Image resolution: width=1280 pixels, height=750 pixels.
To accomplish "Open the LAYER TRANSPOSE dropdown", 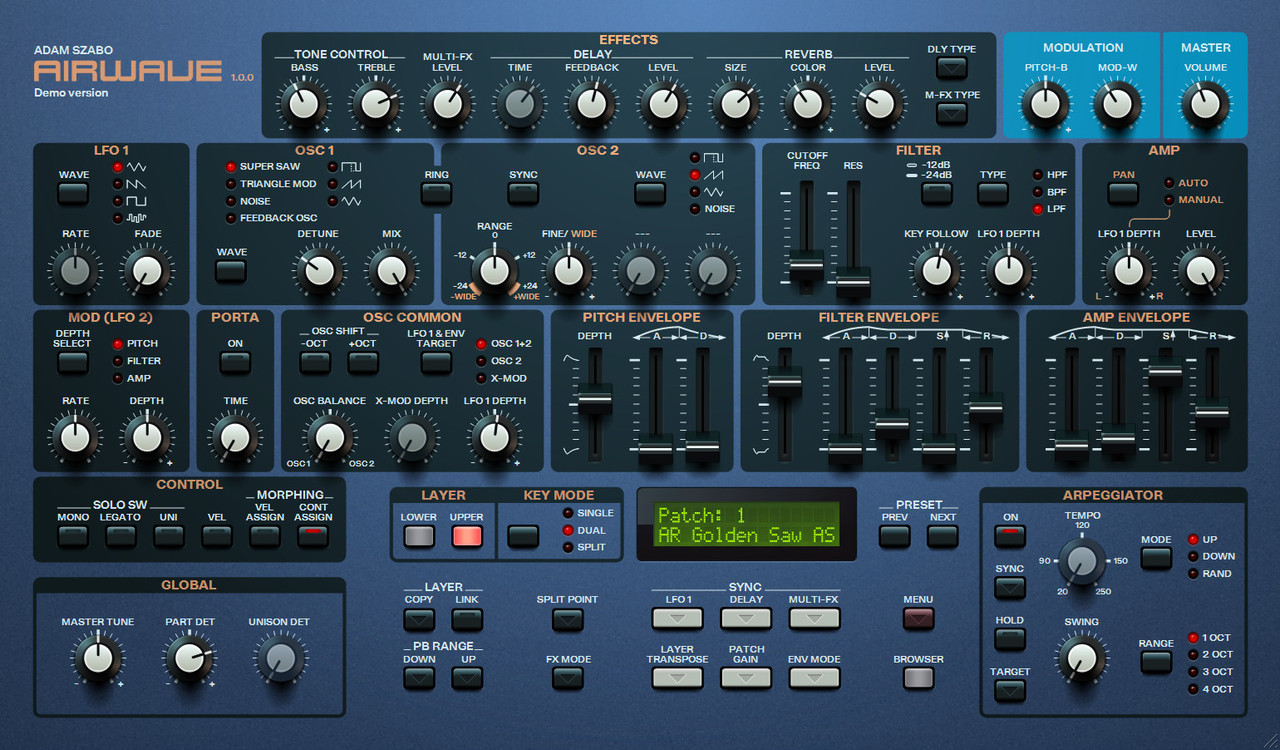I will pos(678,678).
